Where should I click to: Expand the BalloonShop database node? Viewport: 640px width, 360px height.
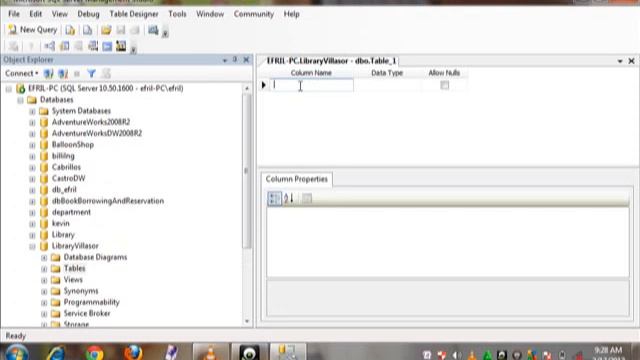pyautogui.click(x=32, y=145)
